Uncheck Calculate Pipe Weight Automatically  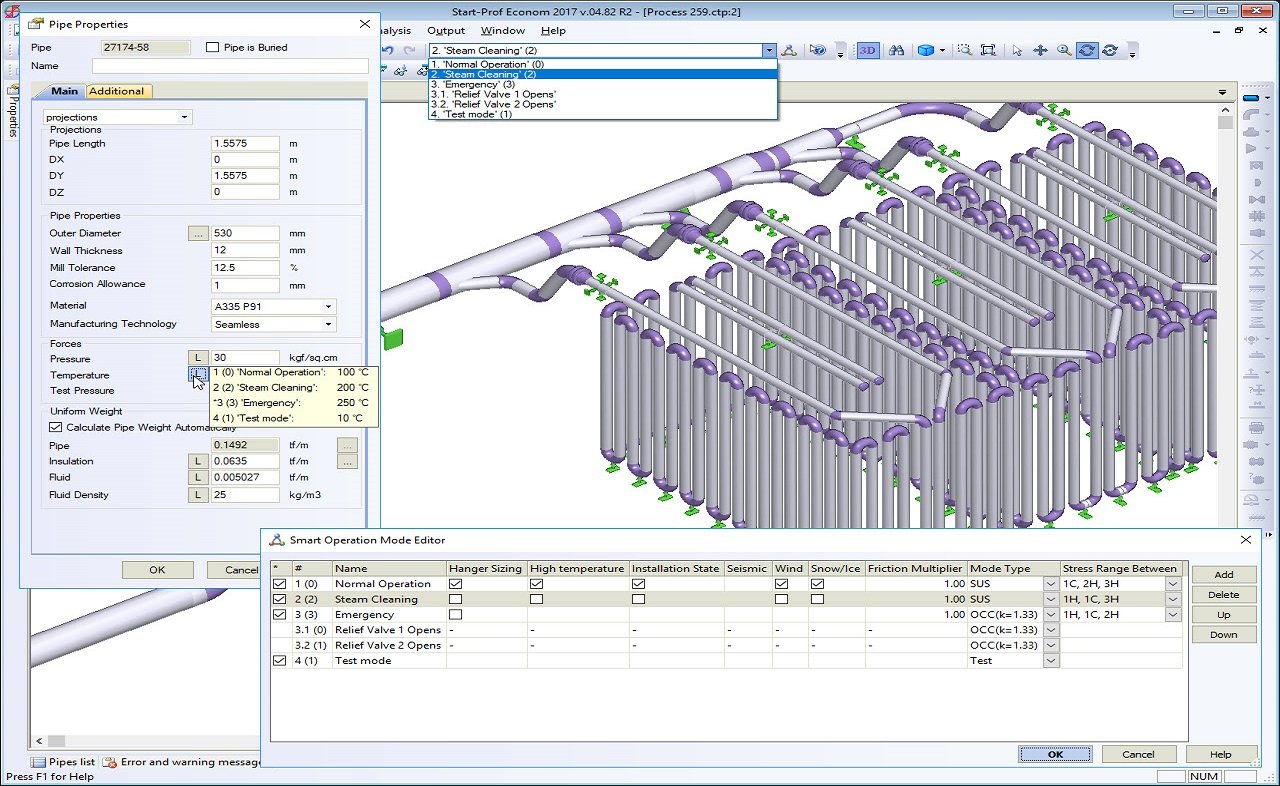coord(56,427)
